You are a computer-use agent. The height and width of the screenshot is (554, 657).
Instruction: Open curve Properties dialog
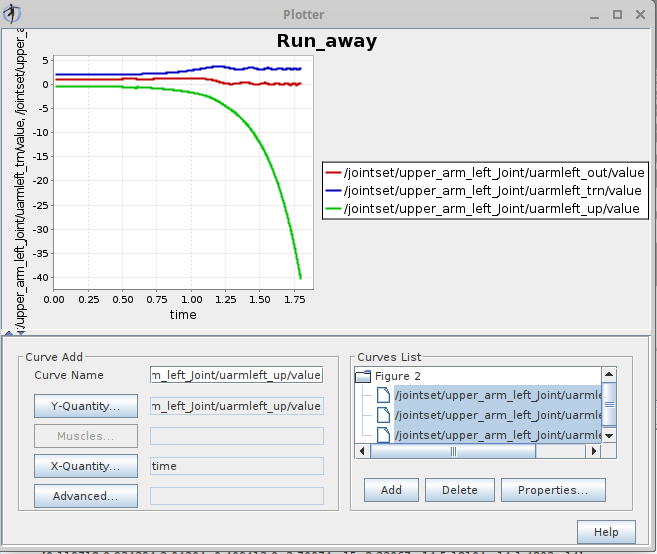[553, 490]
